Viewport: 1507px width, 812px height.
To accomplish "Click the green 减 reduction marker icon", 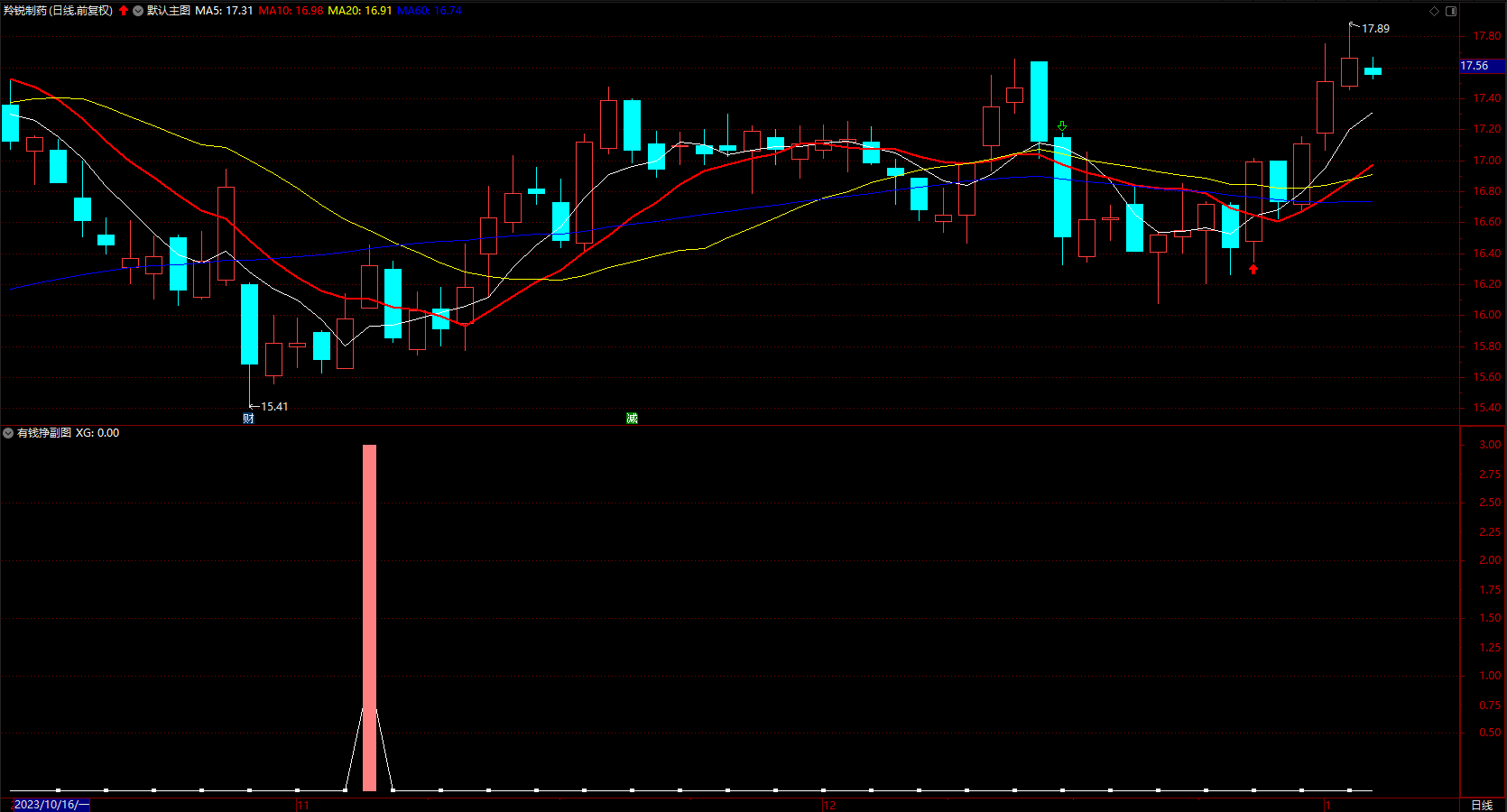I will (x=632, y=418).
